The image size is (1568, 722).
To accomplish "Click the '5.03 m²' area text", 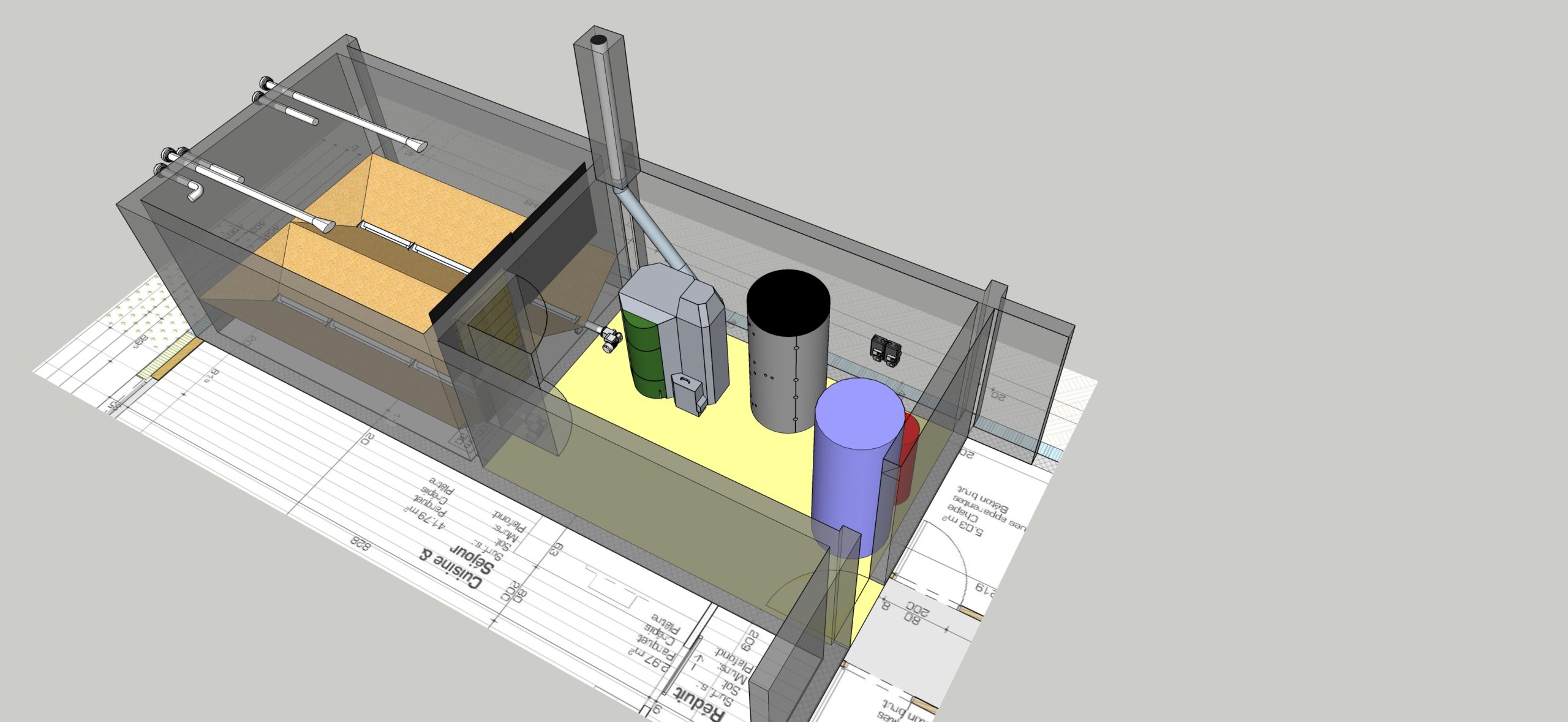I will tap(963, 525).
